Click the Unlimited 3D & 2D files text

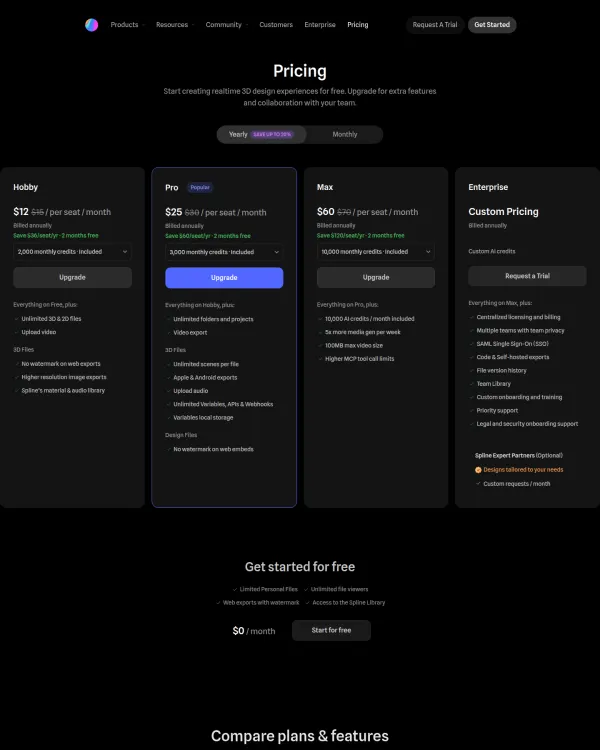coord(51,319)
